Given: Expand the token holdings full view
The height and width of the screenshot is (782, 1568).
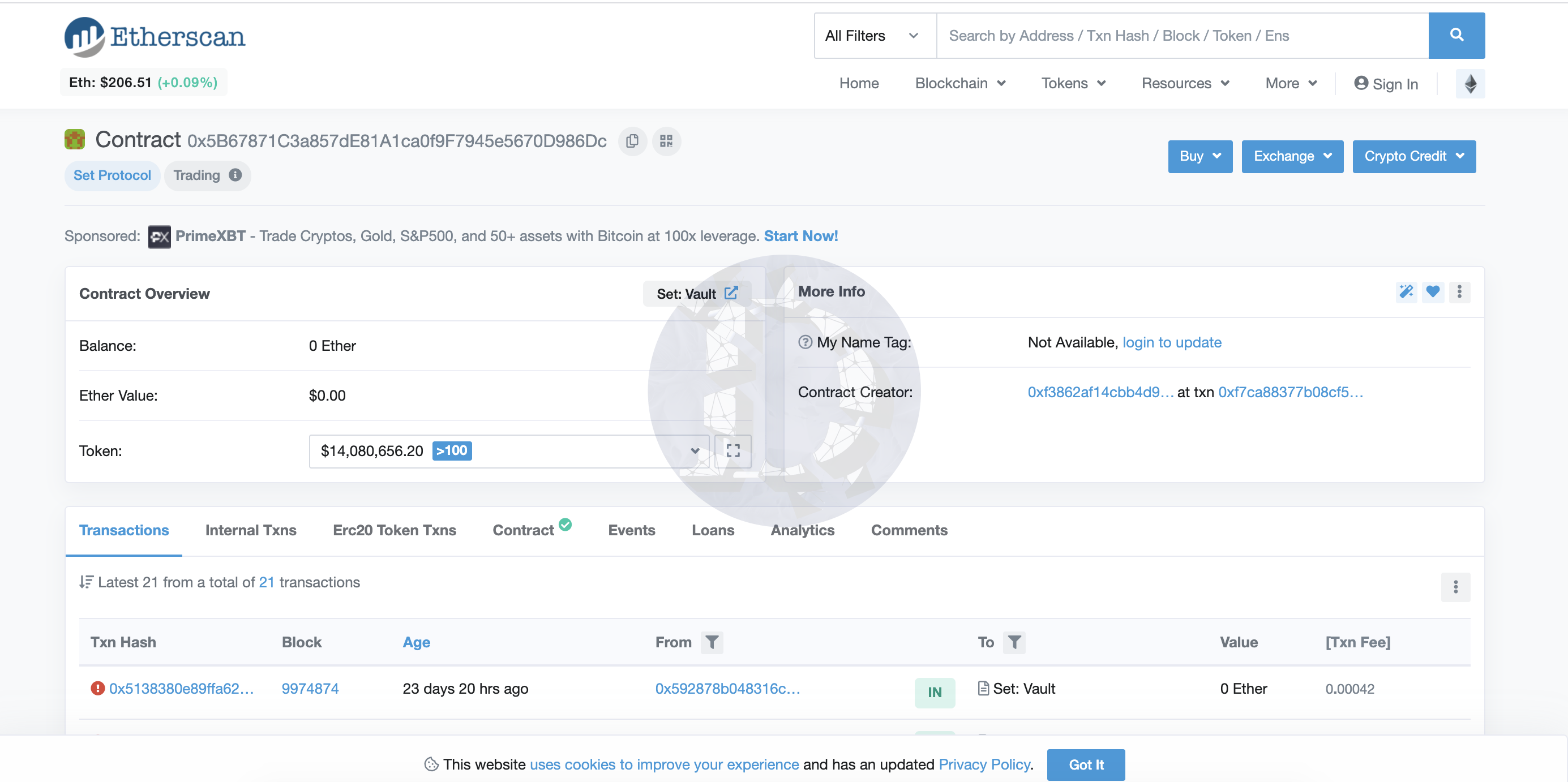Looking at the screenshot, I should coord(733,451).
